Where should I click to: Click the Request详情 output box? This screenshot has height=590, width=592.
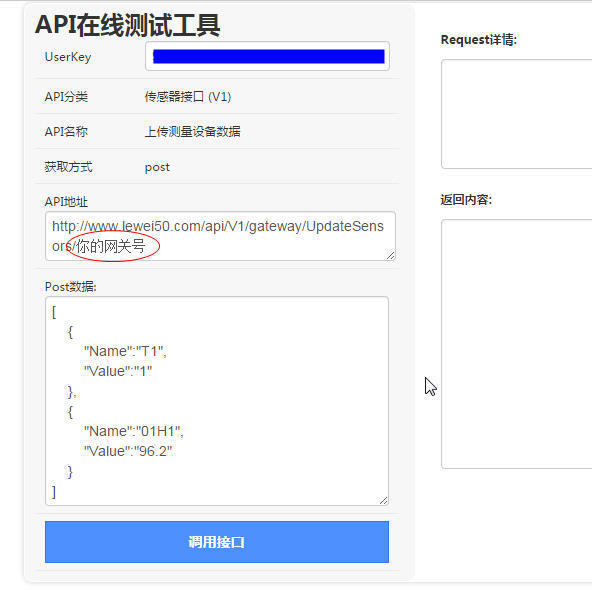point(516,114)
